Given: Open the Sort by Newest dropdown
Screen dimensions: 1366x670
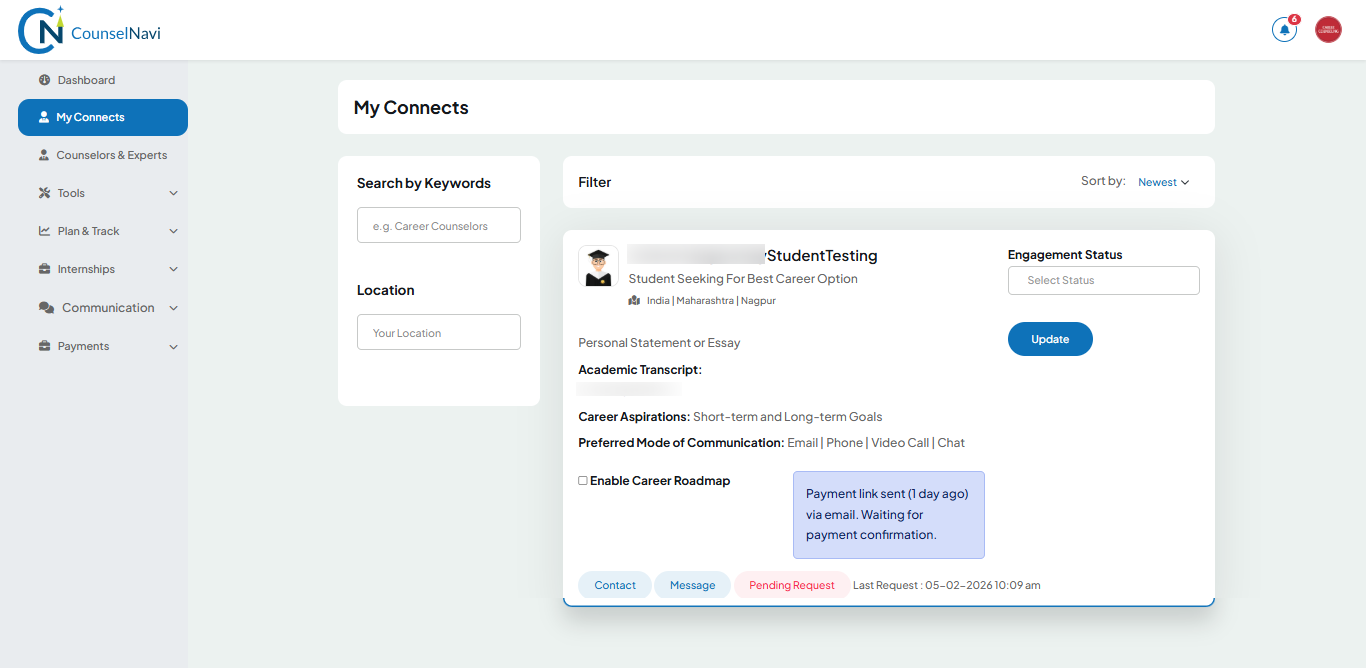Looking at the screenshot, I should coord(1164,182).
